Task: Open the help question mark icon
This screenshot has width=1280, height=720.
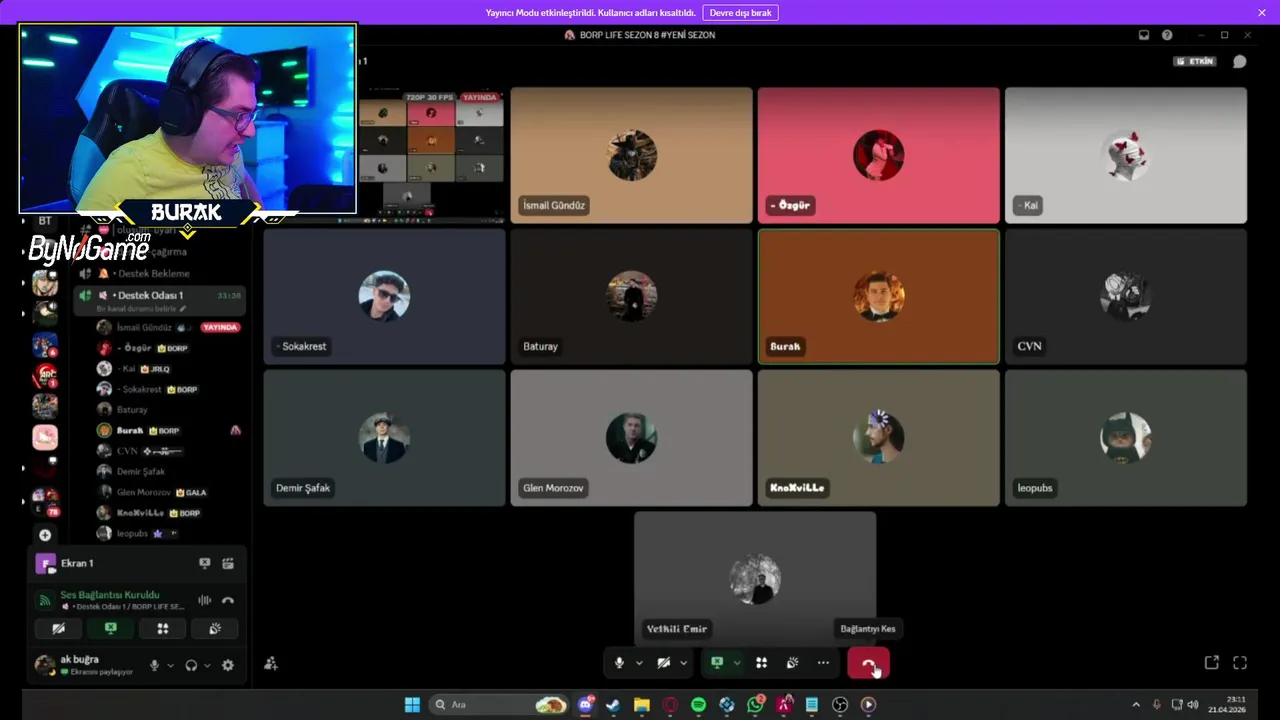Action: [1167, 35]
